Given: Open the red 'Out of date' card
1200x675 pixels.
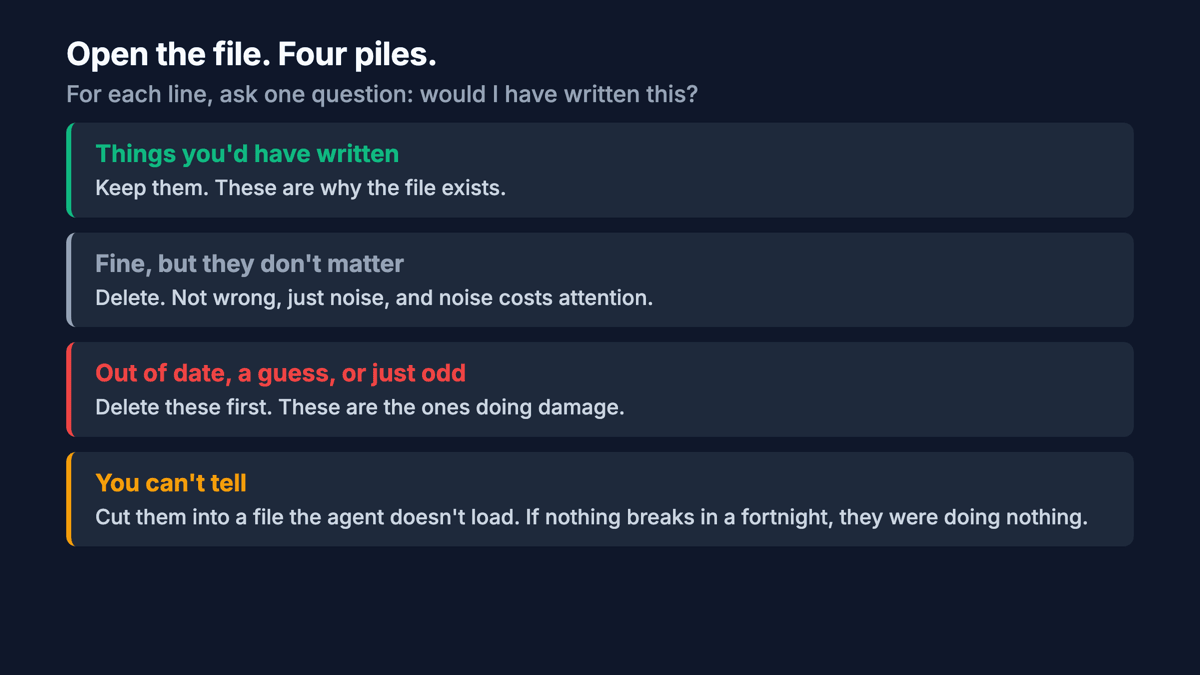Looking at the screenshot, I should [600, 389].
